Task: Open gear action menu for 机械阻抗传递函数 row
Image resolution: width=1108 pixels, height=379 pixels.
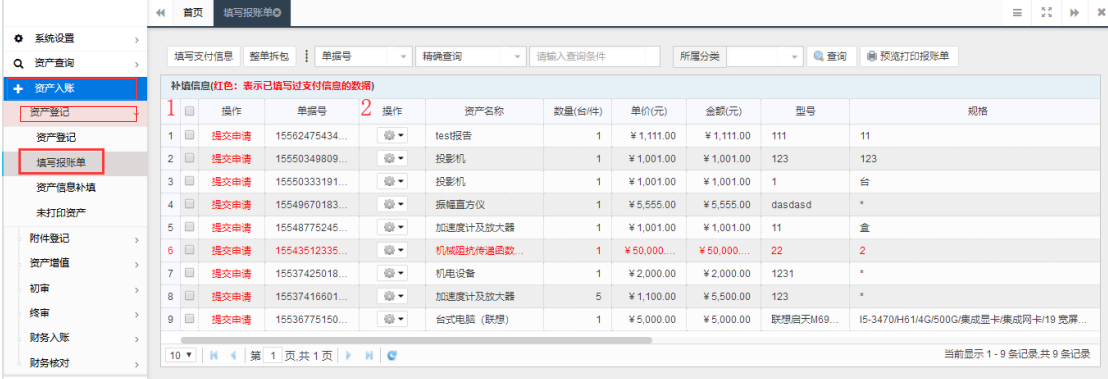Action: coord(392,250)
